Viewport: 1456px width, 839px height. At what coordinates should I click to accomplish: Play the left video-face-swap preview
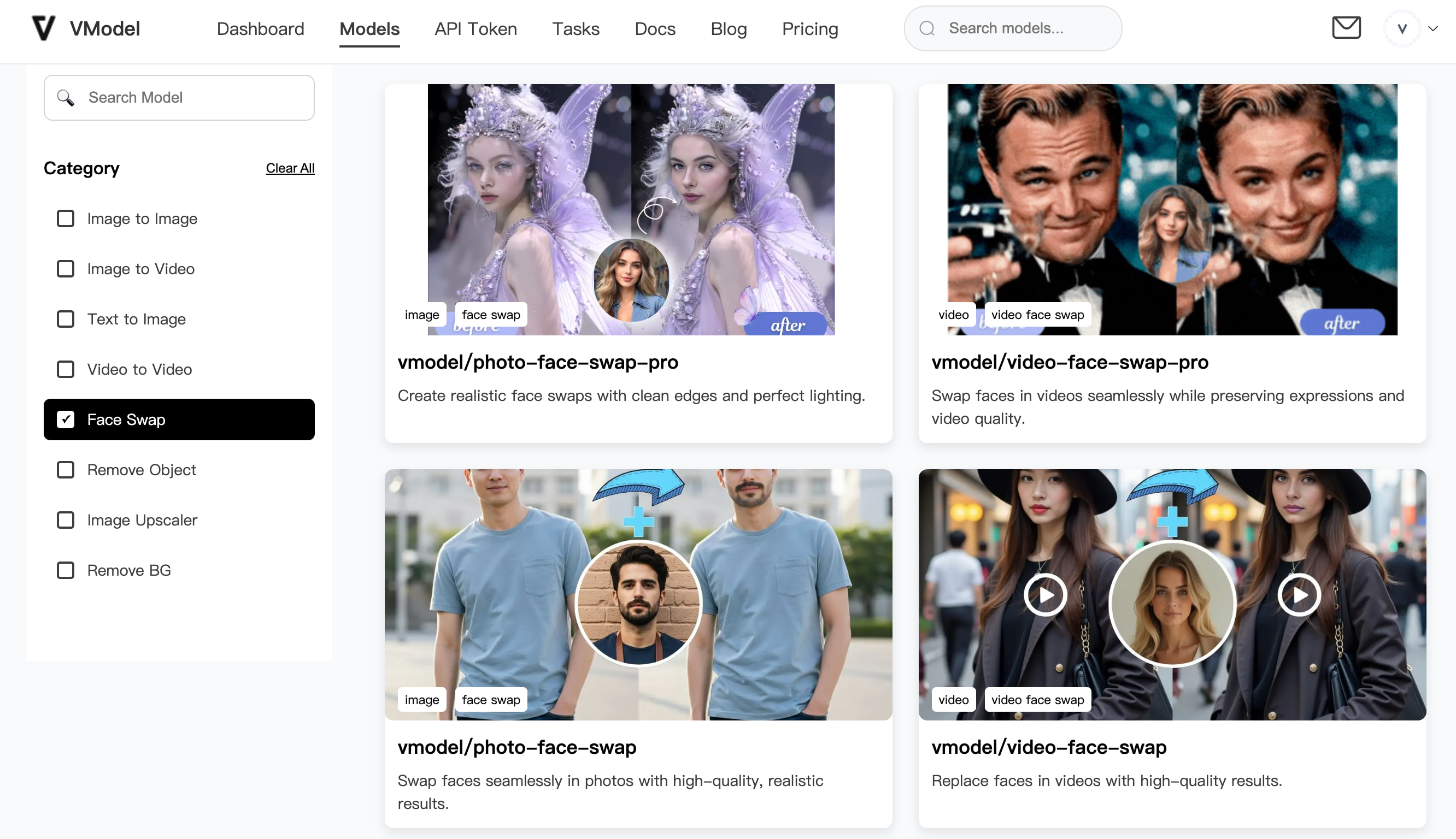coord(1045,595)
